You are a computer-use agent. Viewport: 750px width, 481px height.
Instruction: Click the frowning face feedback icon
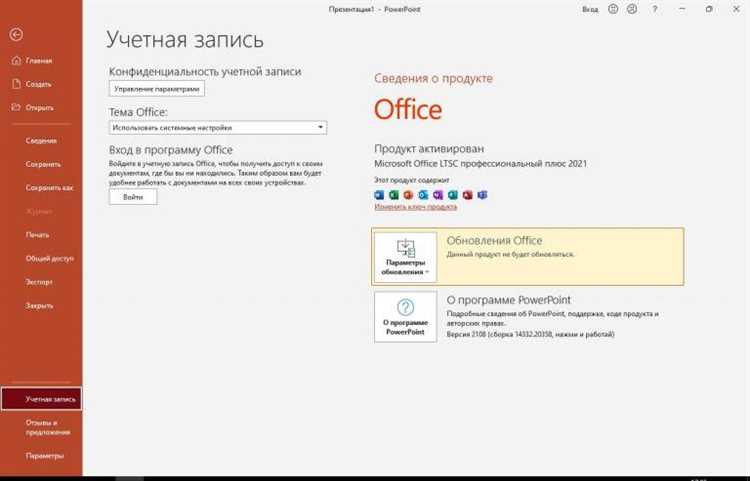click(632, 9)
